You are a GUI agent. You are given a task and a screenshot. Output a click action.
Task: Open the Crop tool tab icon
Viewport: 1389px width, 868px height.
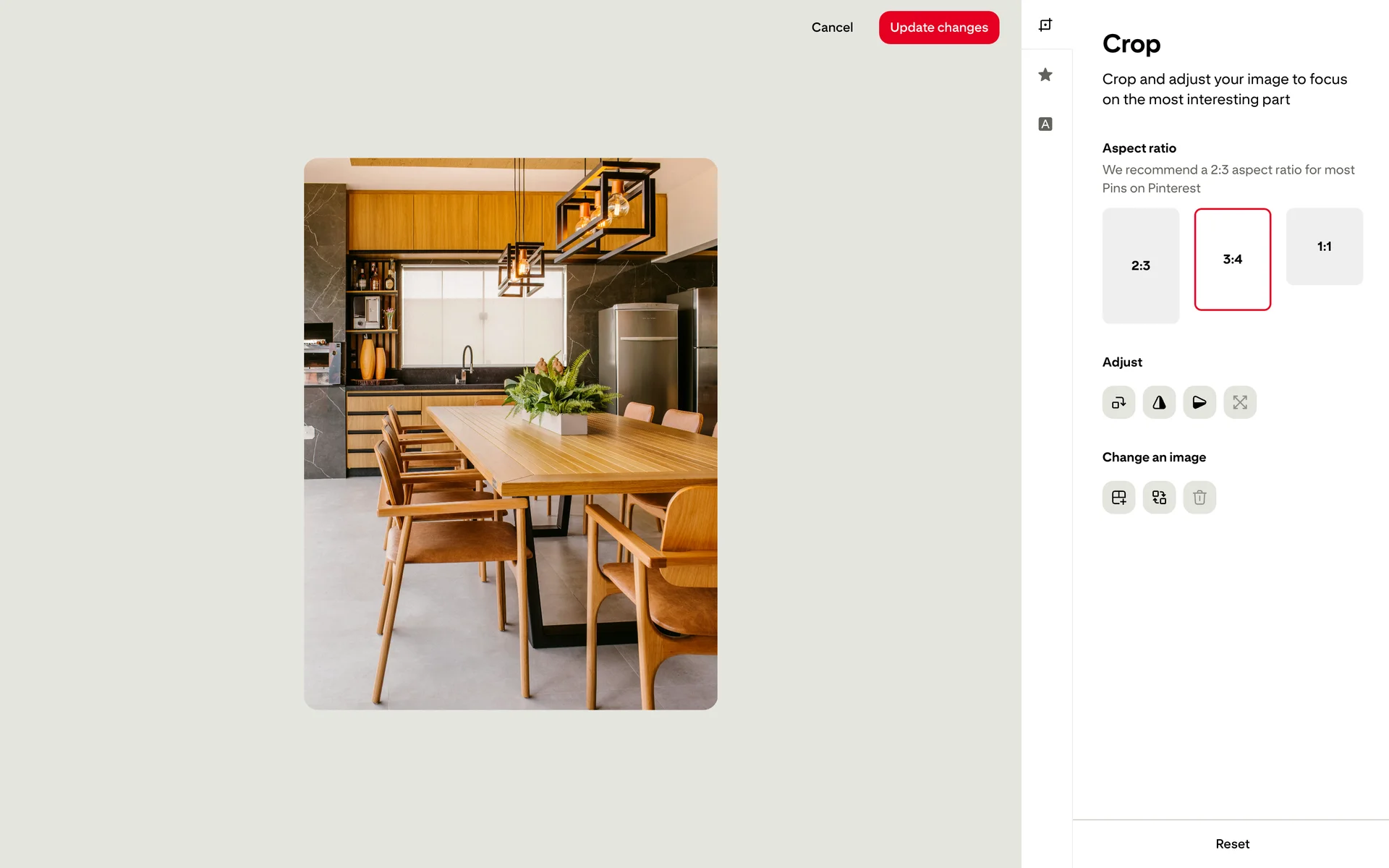coord(1045,25)
